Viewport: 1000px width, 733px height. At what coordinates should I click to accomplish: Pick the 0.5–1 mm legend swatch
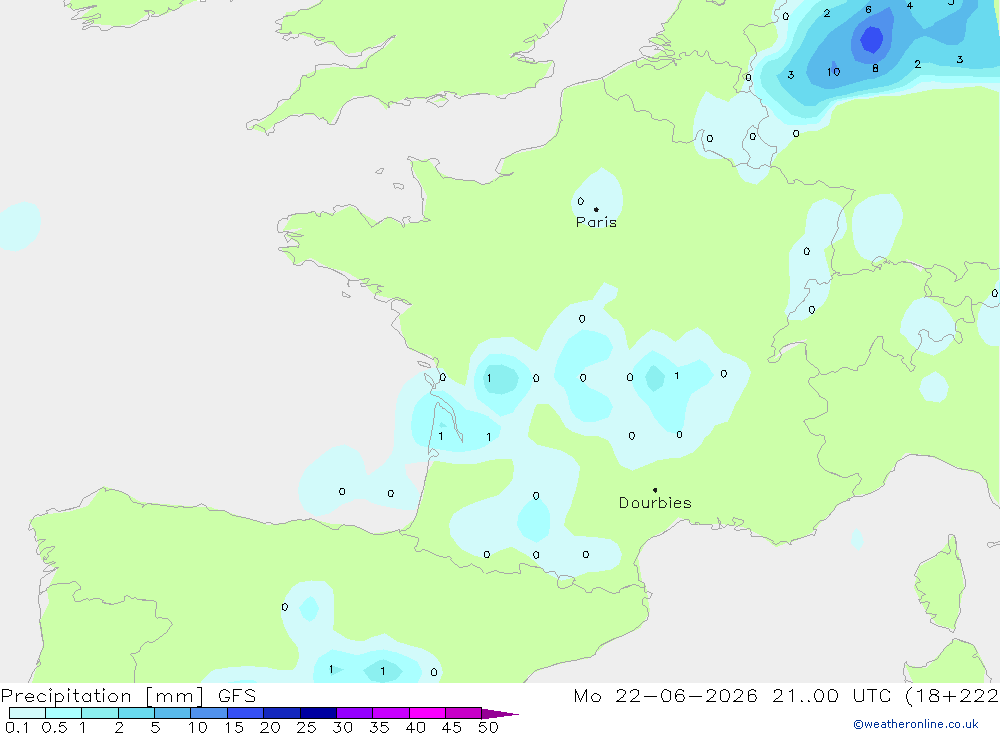pos(64,713)
